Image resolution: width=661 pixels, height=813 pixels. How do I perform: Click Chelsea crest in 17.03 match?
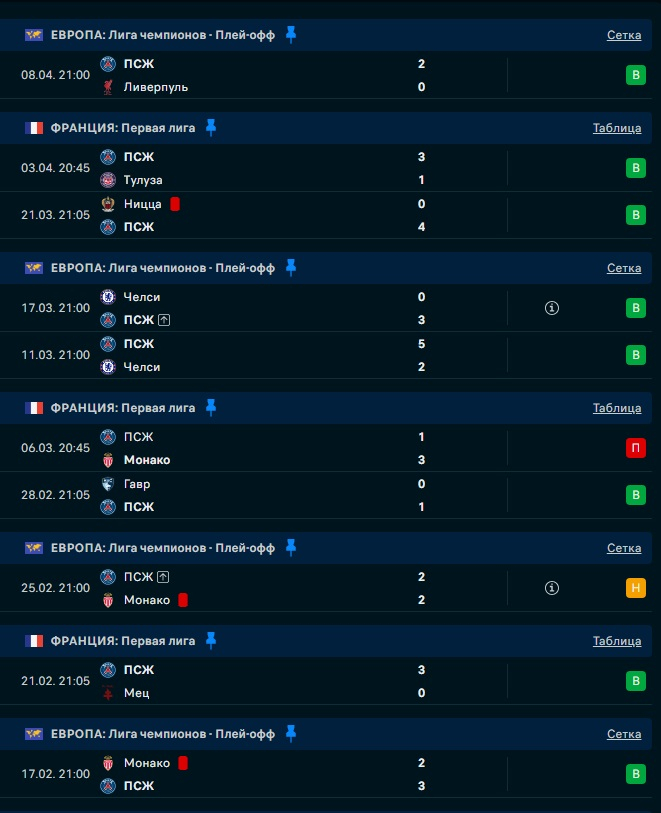pyautogui.click(x=108, y=297)
